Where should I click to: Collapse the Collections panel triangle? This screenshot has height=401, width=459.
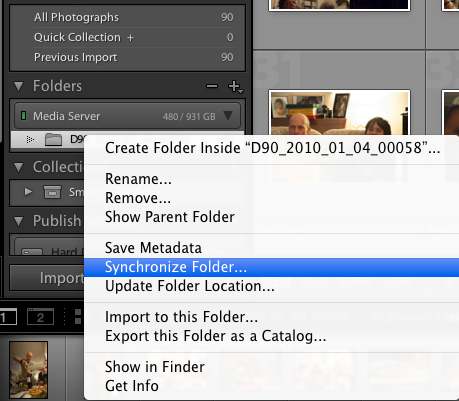pyautogui.click(x=19, y=167)
